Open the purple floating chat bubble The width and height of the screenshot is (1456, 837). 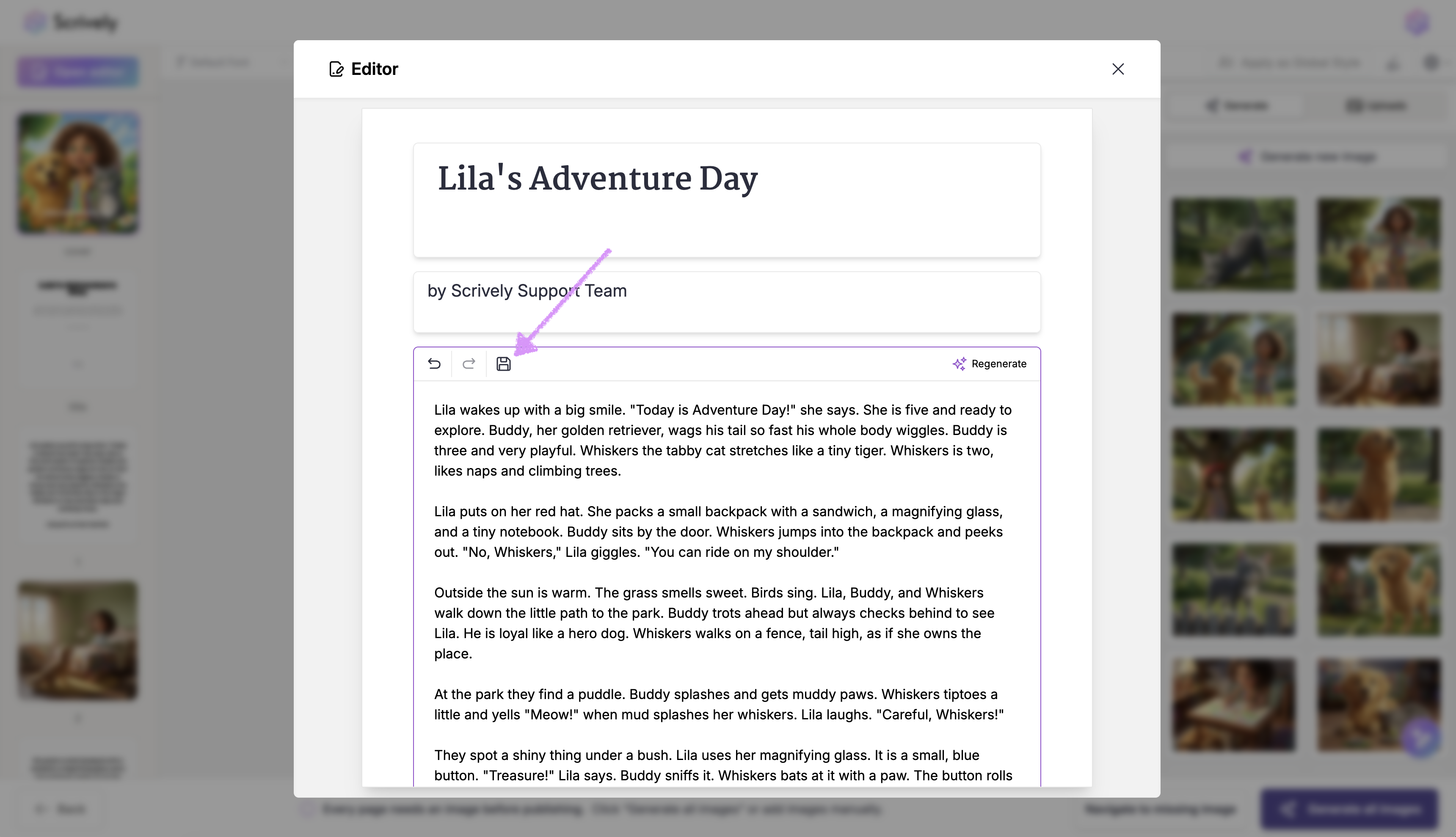1420,737
